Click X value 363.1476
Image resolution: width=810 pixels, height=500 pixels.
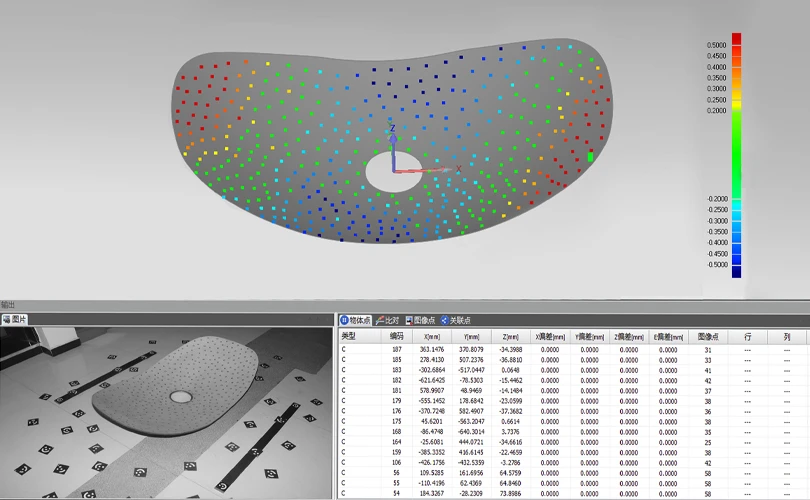pyautogui.click(x=432, y=350)
